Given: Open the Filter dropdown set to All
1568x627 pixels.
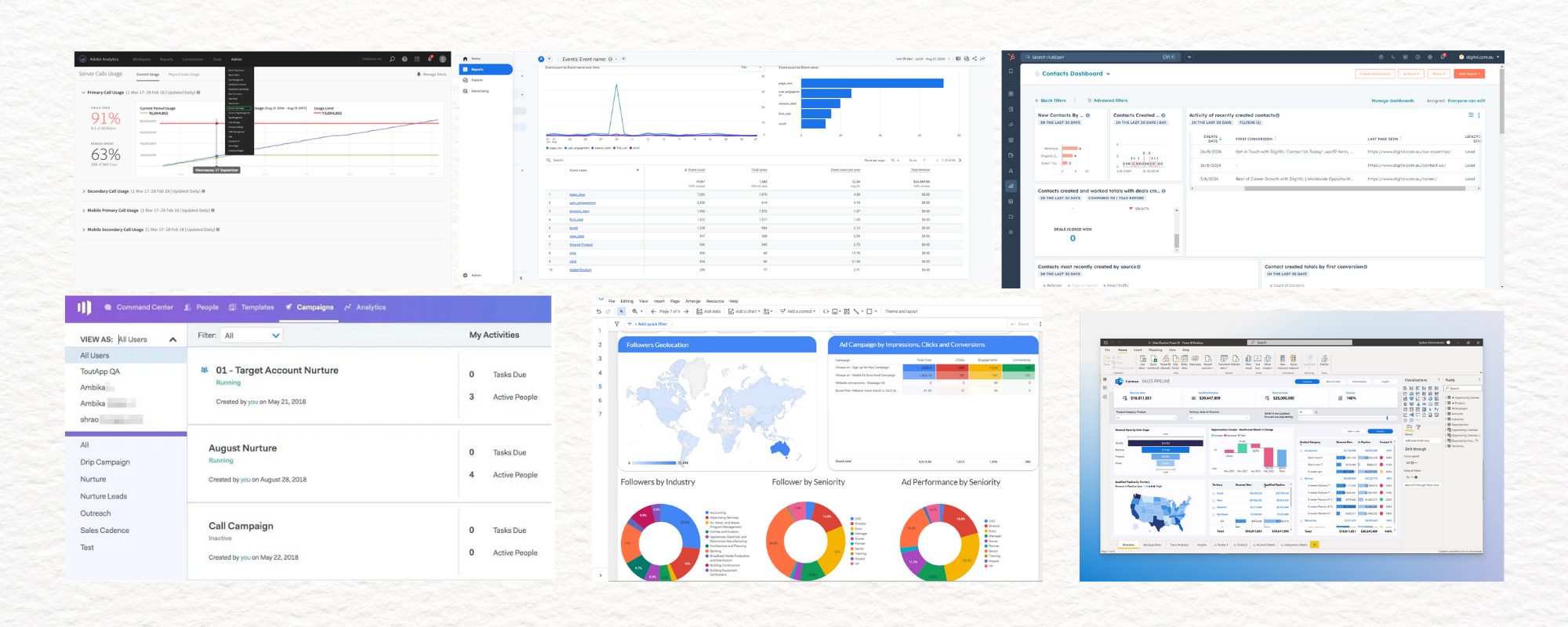Looking at the screenshot, I should pos(252,335).
